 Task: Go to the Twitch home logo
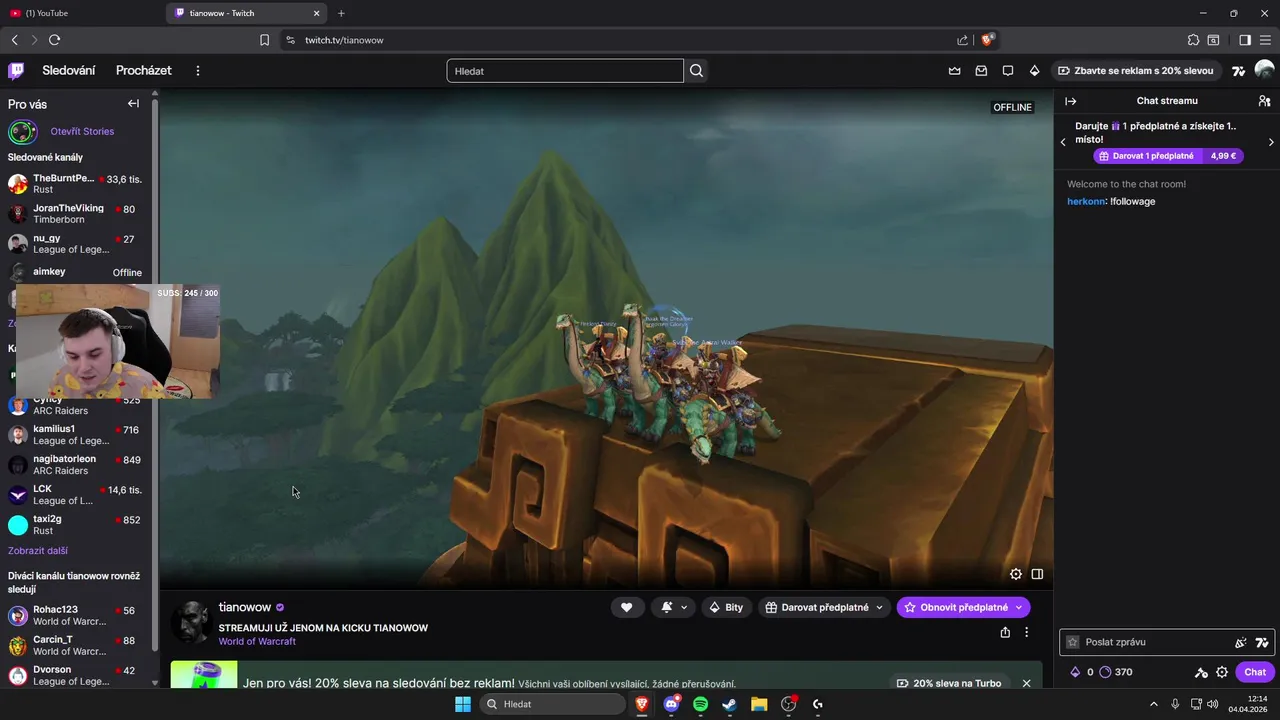coord(16,70)
